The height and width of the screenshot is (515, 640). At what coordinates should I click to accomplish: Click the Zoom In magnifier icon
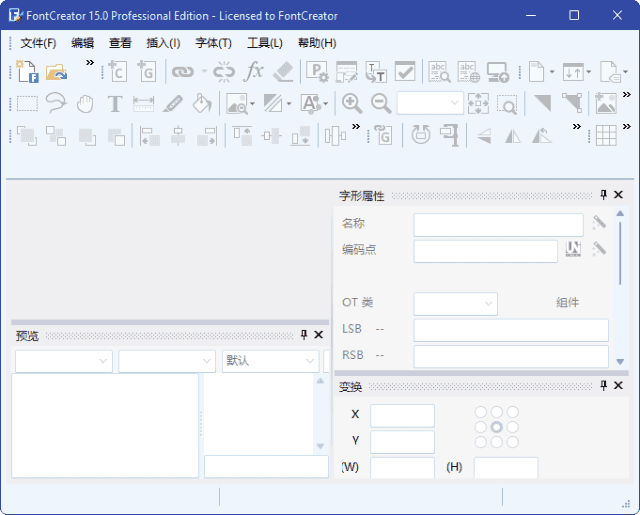click(x=351, y=103)
